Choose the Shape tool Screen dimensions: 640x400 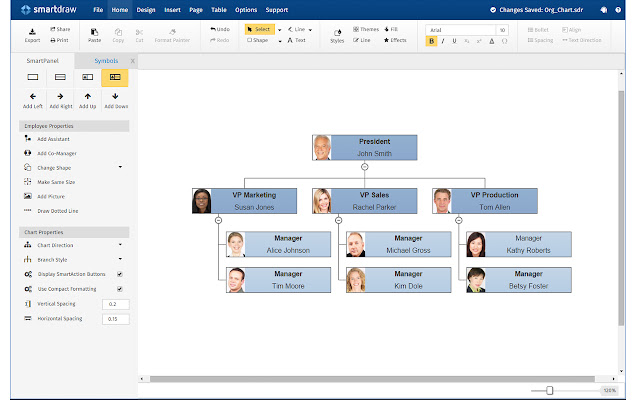click(258, 40)
